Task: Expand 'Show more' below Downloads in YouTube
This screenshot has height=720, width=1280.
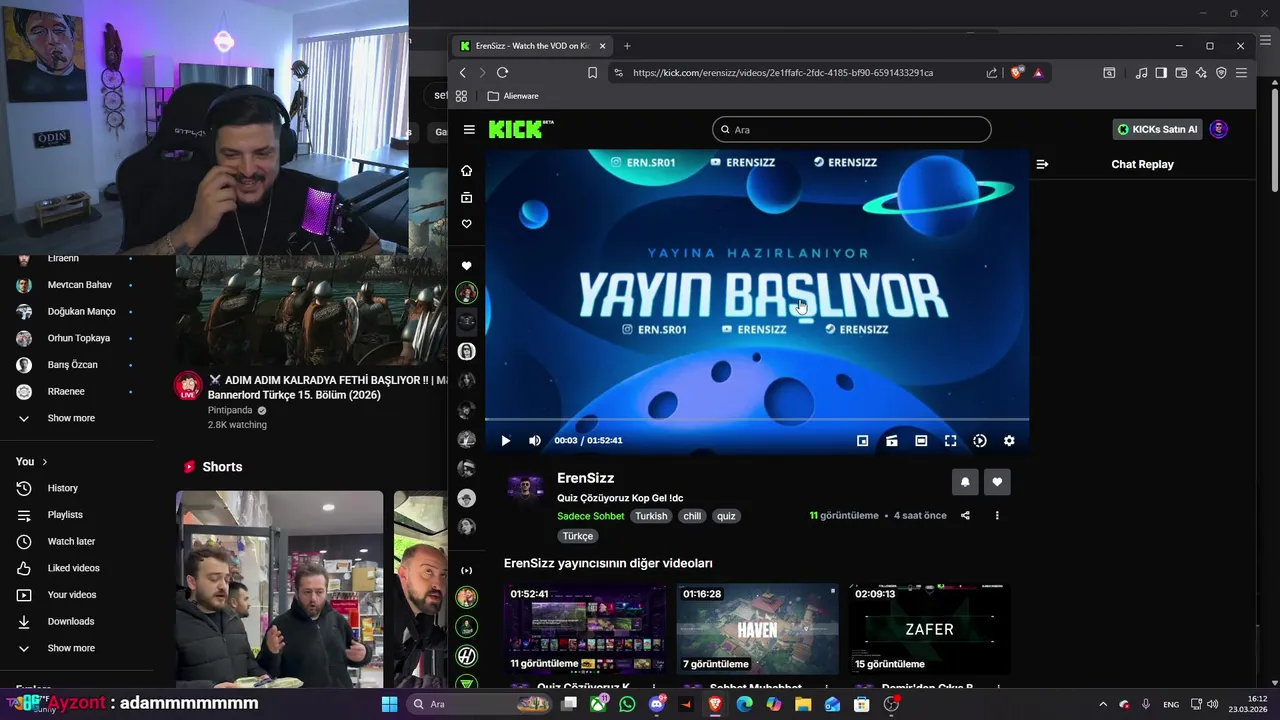Action: (x=71, y=648)
